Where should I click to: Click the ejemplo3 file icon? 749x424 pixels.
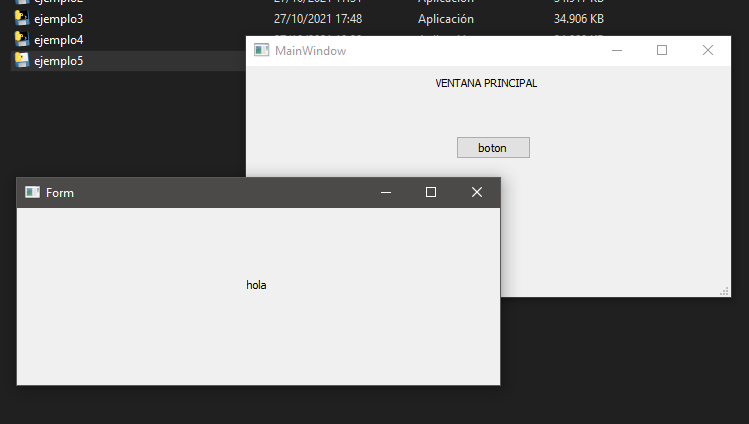(21, 18)
